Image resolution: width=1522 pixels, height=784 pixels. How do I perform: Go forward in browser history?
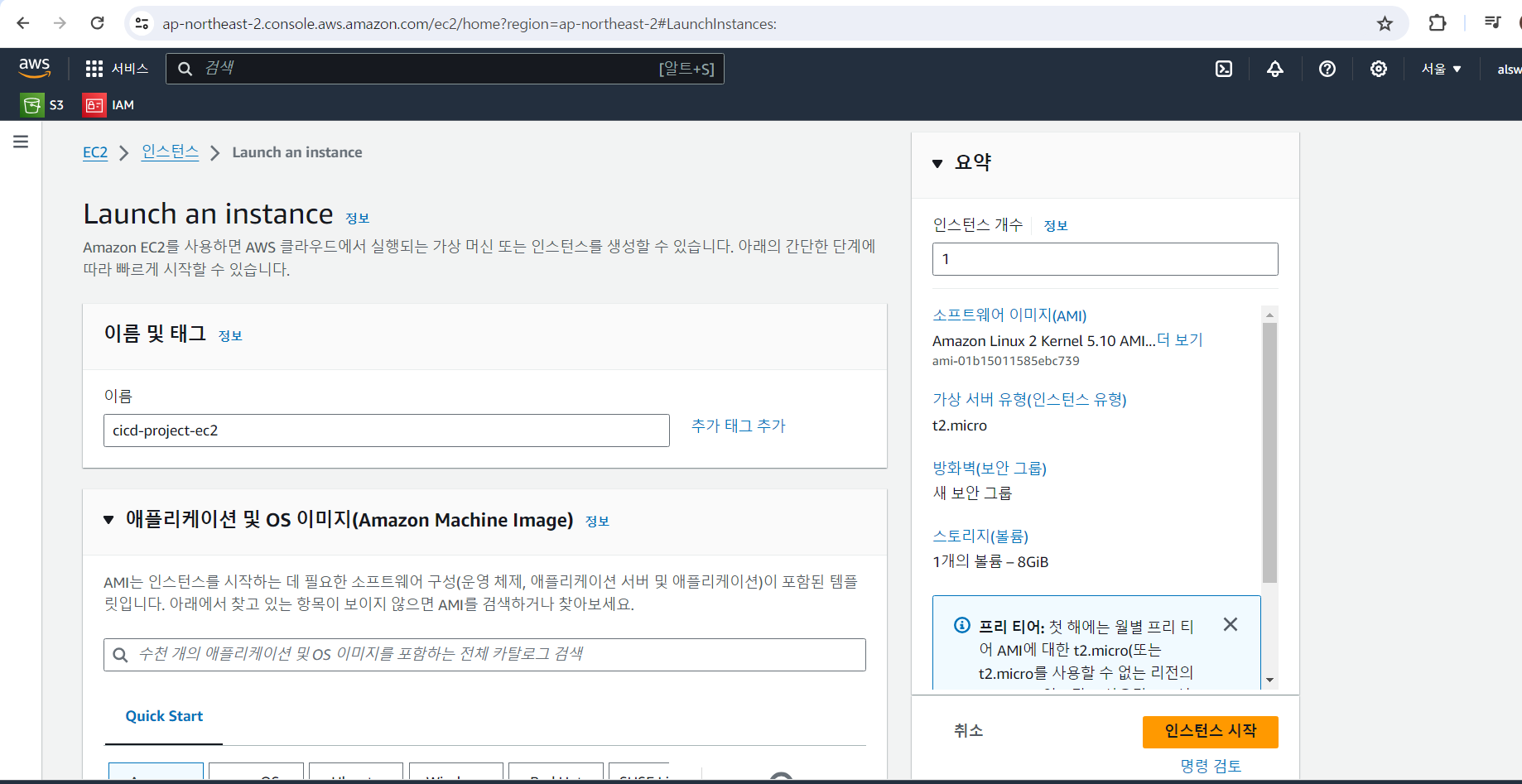(x=60, y=23)
